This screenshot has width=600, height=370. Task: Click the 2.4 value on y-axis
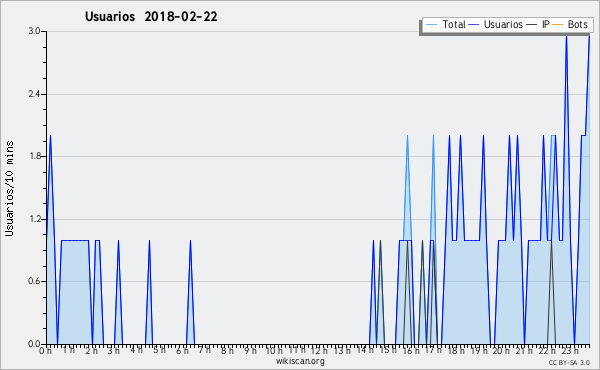tap(34, 94)
